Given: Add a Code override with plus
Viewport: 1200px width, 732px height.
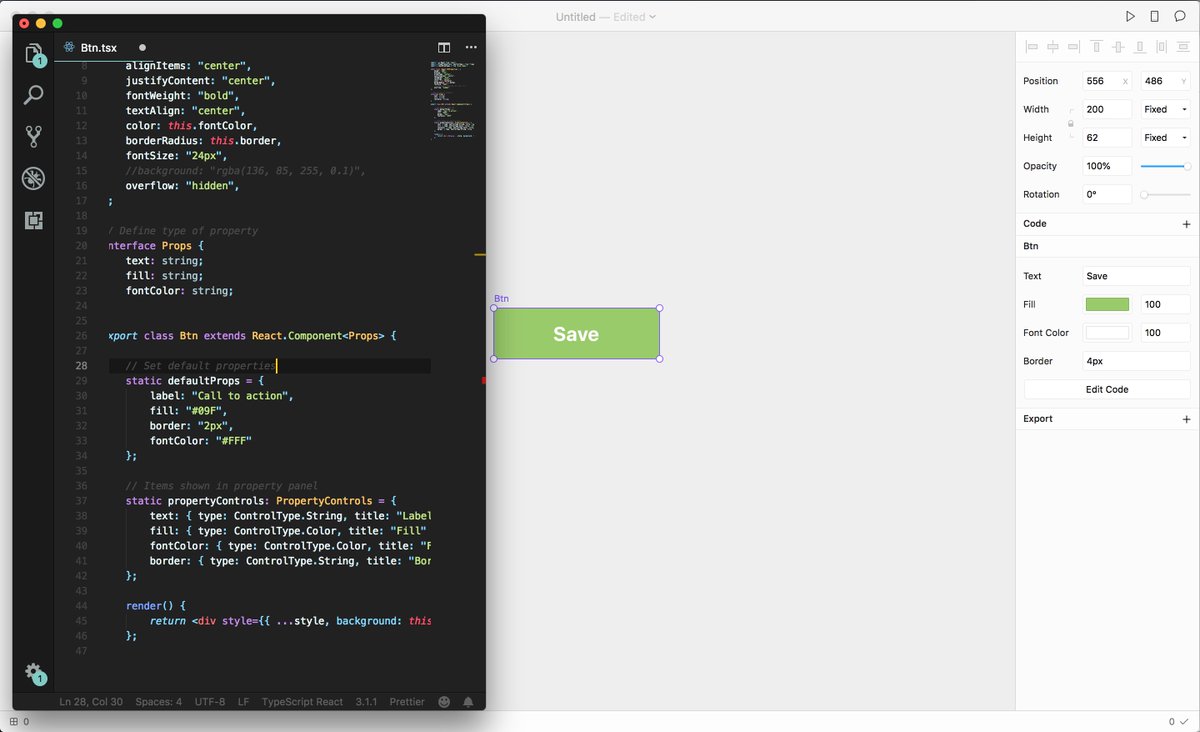Looking at the screenshot, I should click(1186, 224).
